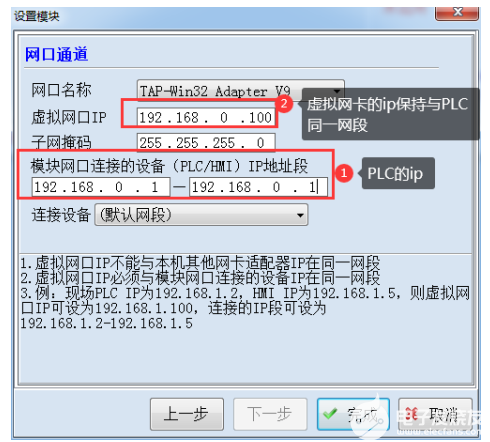The width and height of the screenshot is (490, 442).
Task: Close the 设置模块 dialog window
Action: [457, 13]
